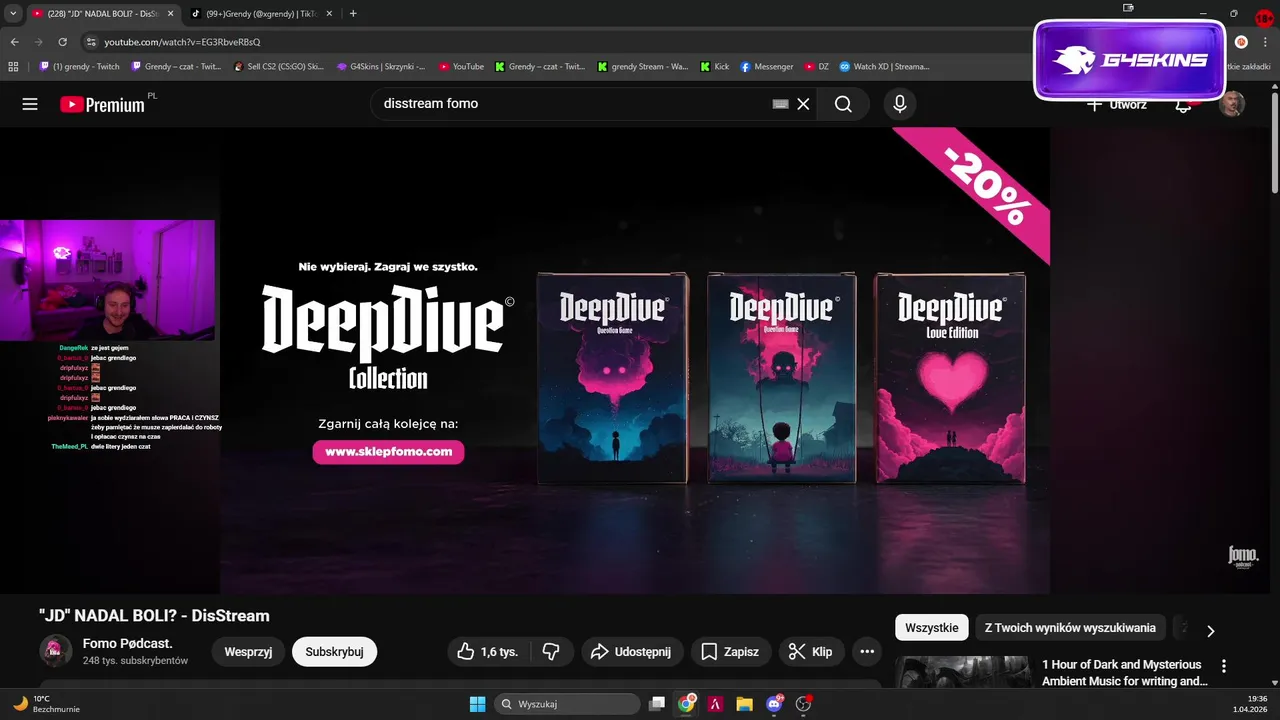The image size is (1280, 720).
Task: Click the Klip clip button
Action: (811, 652)
